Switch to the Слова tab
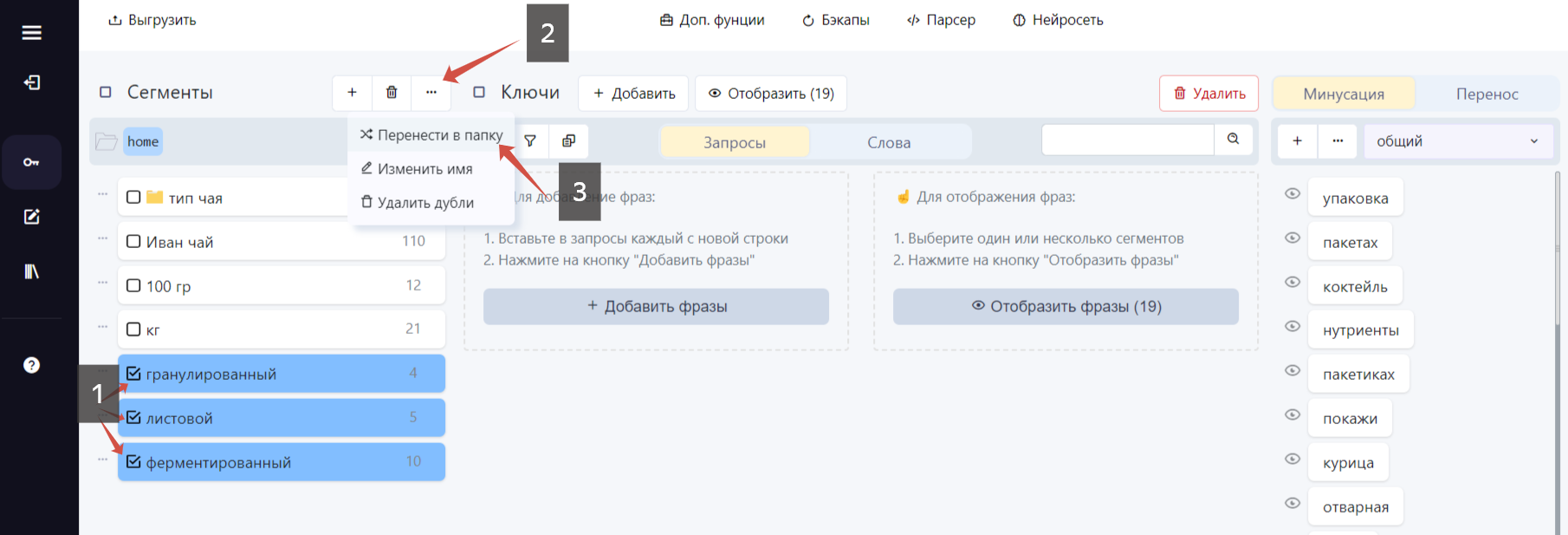This screenshot has height=535, width=1568. click(889, 142)
